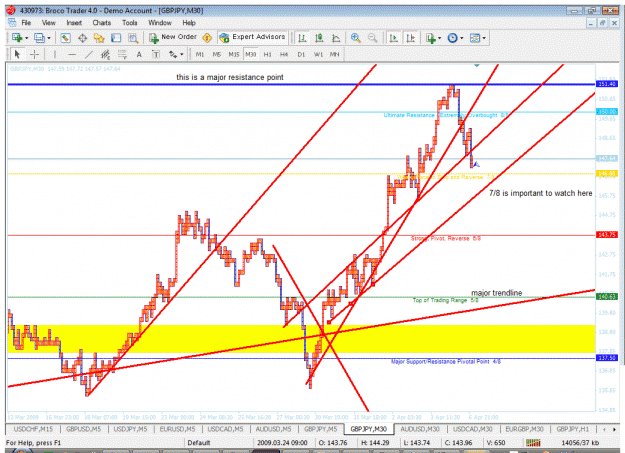This screenshot has height=453, width=625.
Task: Switch timeframe to M1
Action: [x=200, y=54]
